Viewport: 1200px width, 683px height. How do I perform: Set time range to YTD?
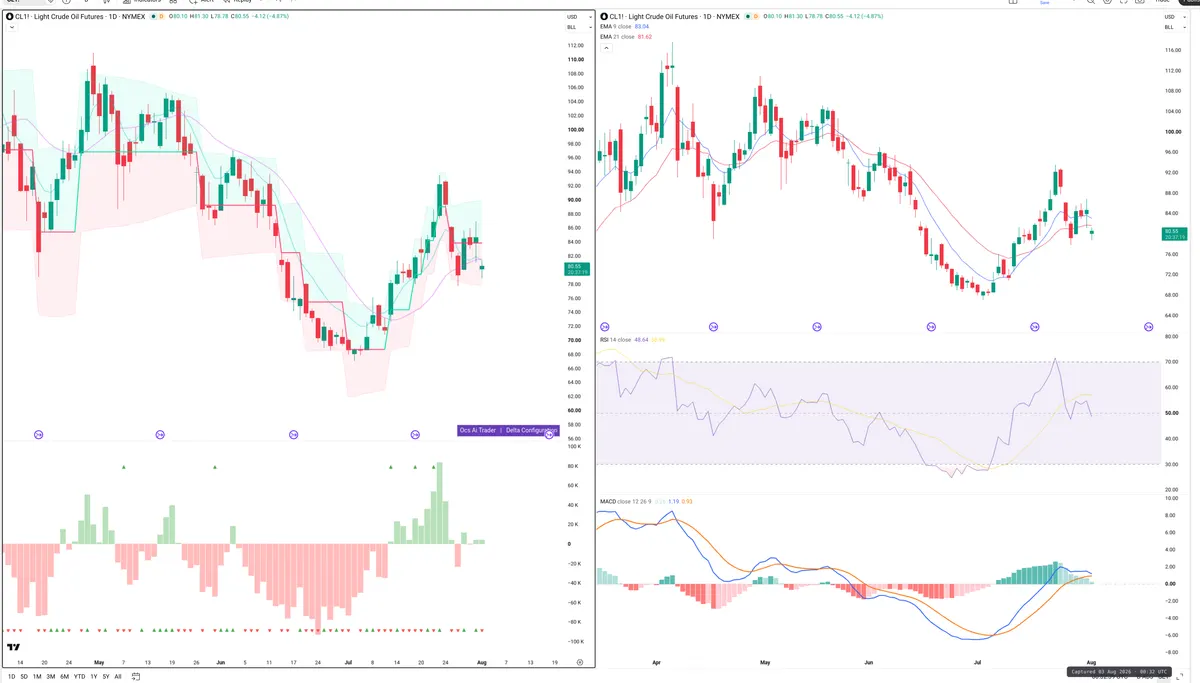pyautogui.click(x=79, y=677)
